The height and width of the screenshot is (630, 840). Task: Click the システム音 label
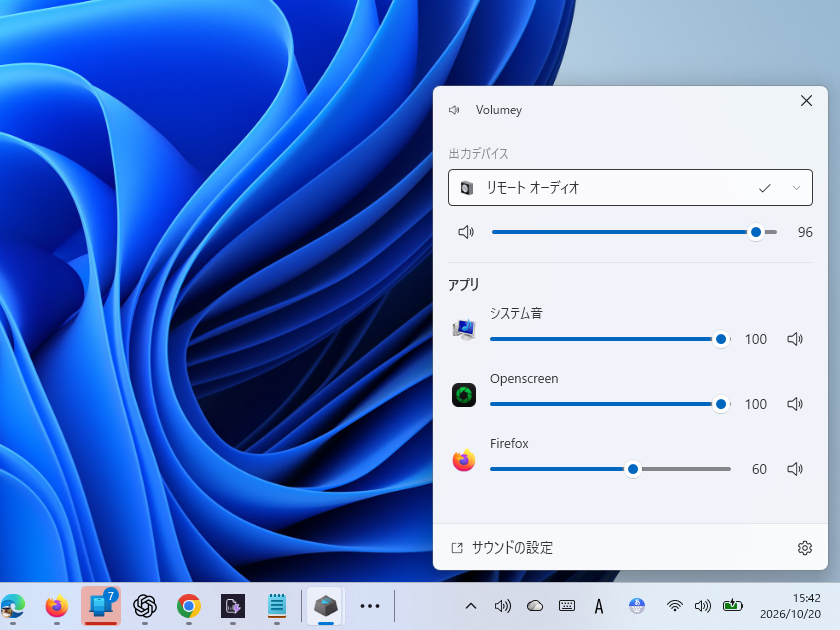click(x=516, y=313)
